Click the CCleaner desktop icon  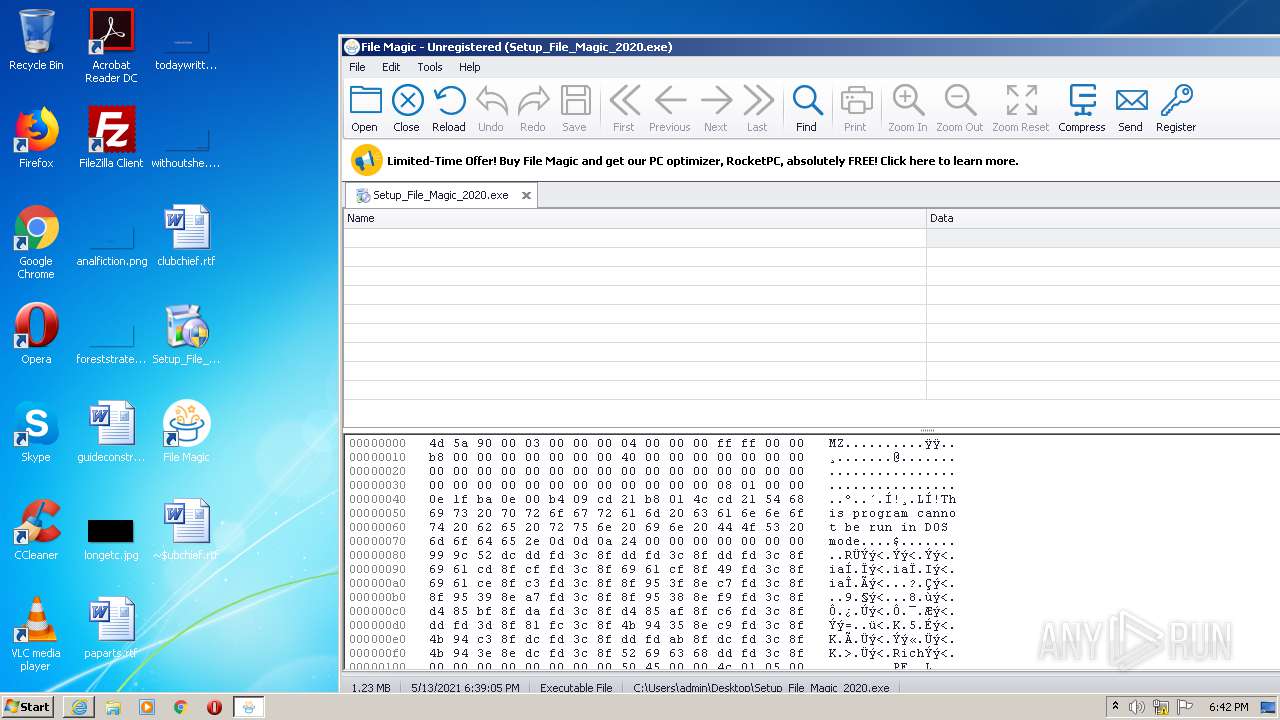[x=36, y=530]
